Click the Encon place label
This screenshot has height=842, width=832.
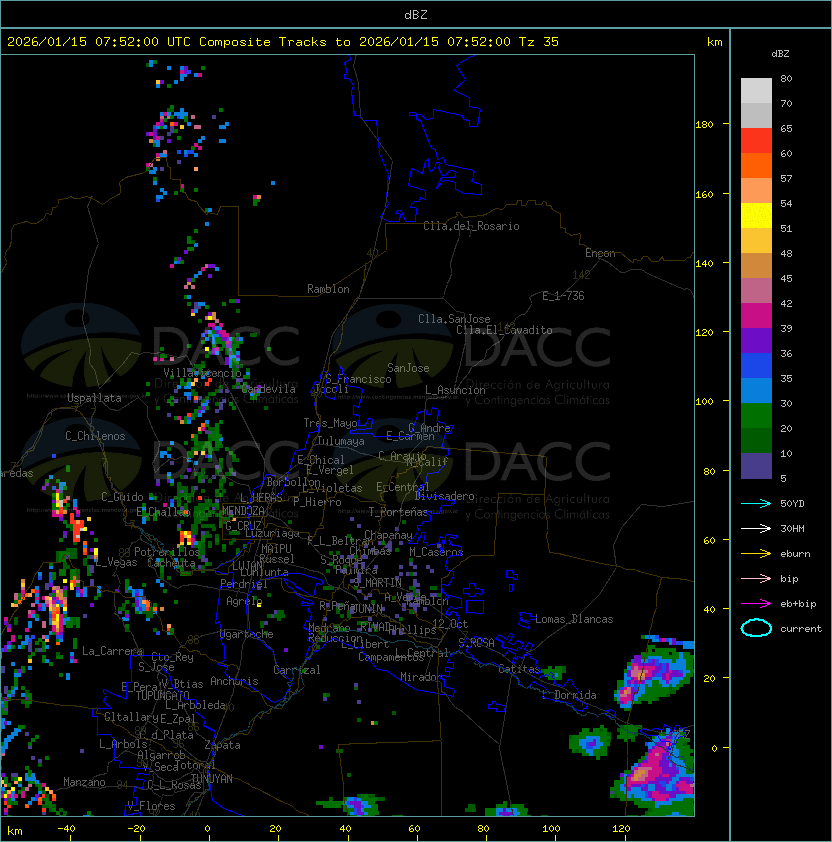(x=600, y=253)
